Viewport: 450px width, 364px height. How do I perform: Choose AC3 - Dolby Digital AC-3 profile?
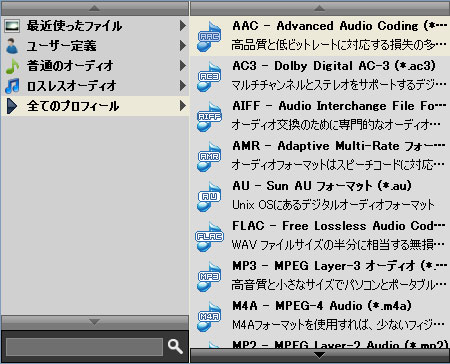point(320,76)
